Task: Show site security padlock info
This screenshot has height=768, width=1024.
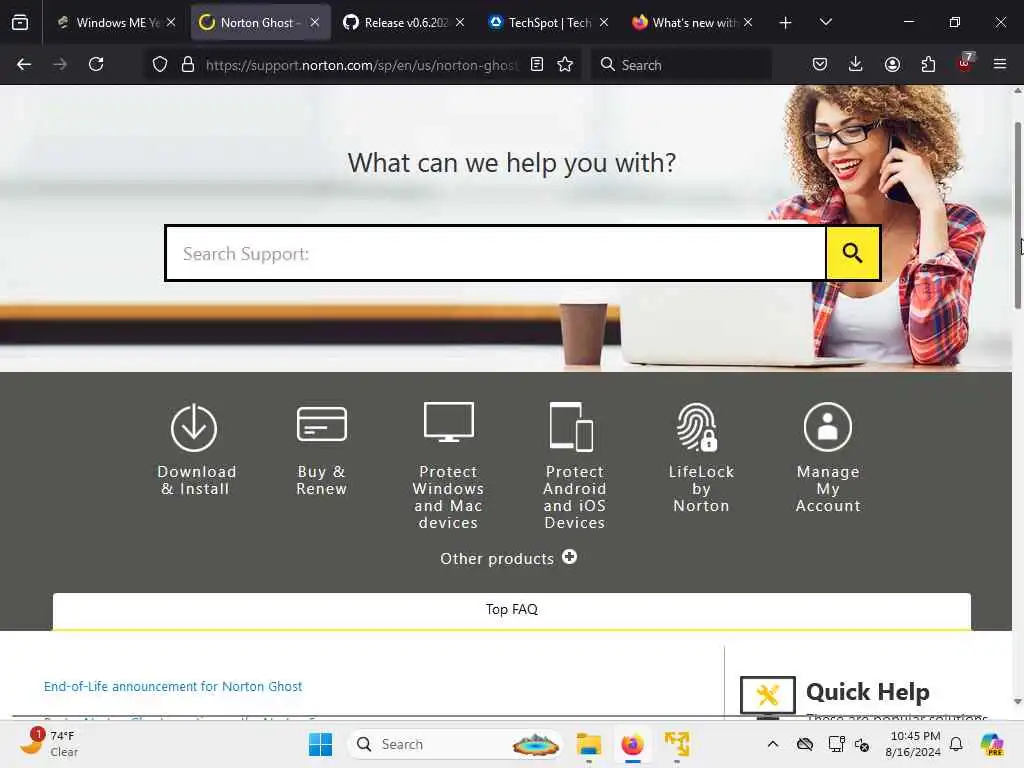Action: tap(188, 64)
